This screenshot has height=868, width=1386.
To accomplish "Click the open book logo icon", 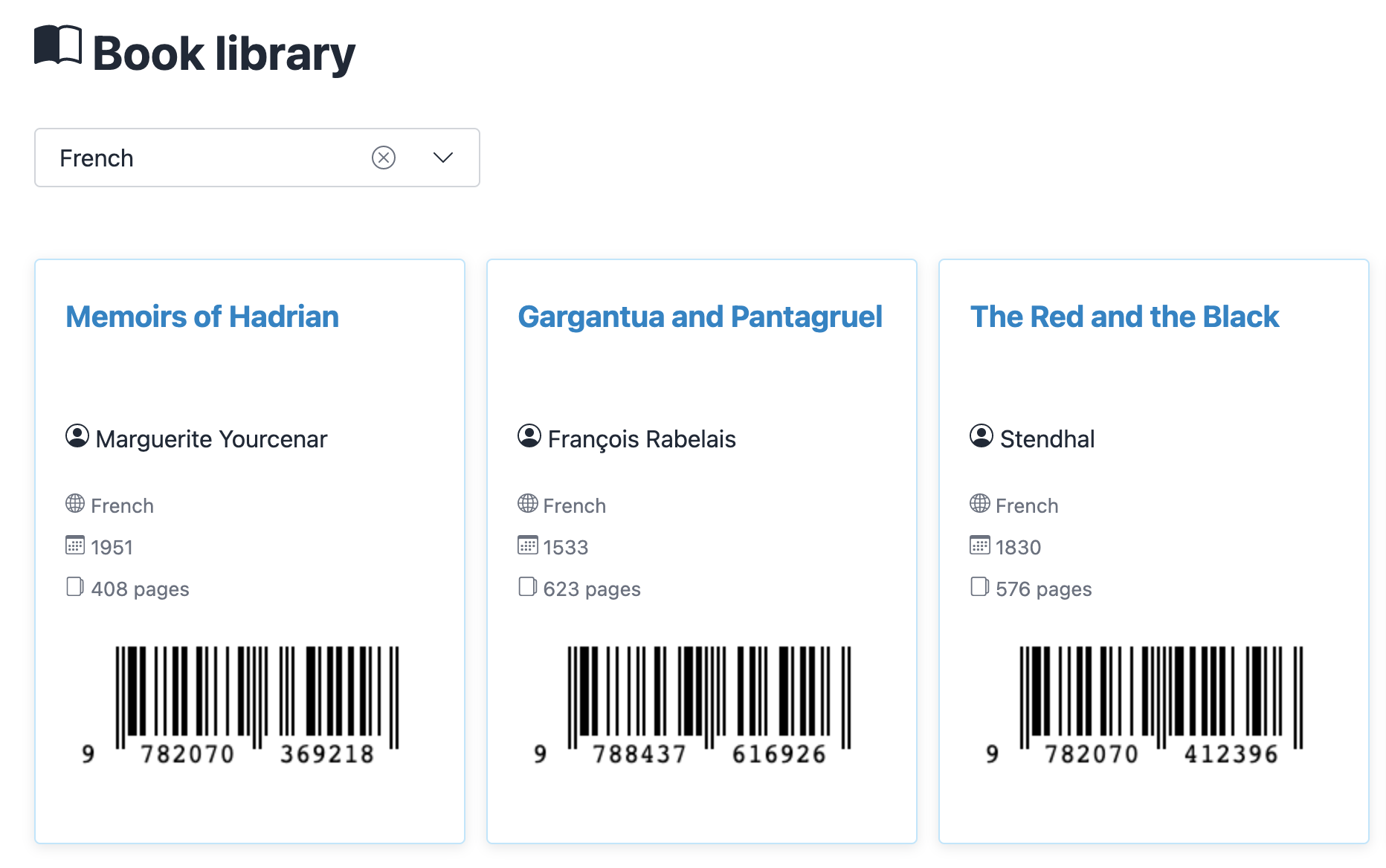I will click(x=58, y=46).
